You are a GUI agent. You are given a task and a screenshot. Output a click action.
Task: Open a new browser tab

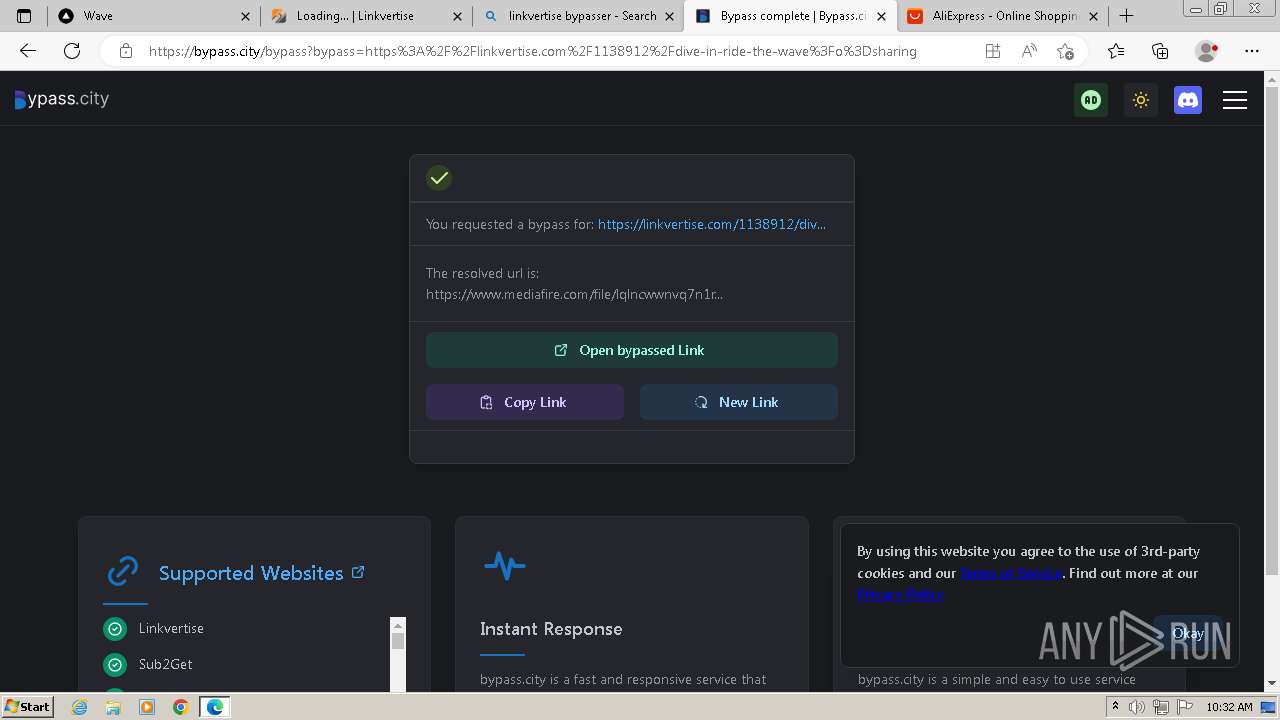1126,16
